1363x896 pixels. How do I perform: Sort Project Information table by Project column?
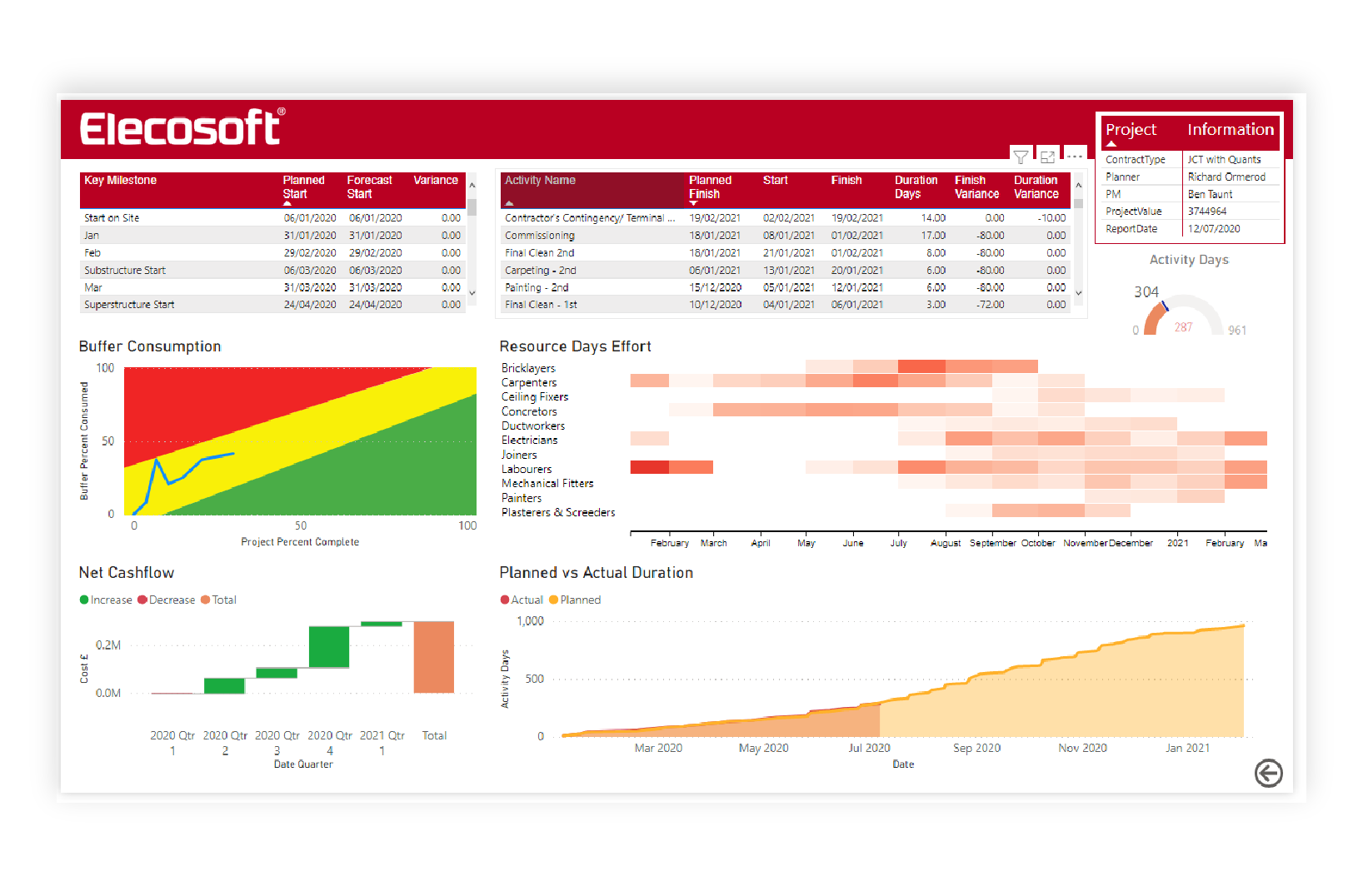(1131, 130)
